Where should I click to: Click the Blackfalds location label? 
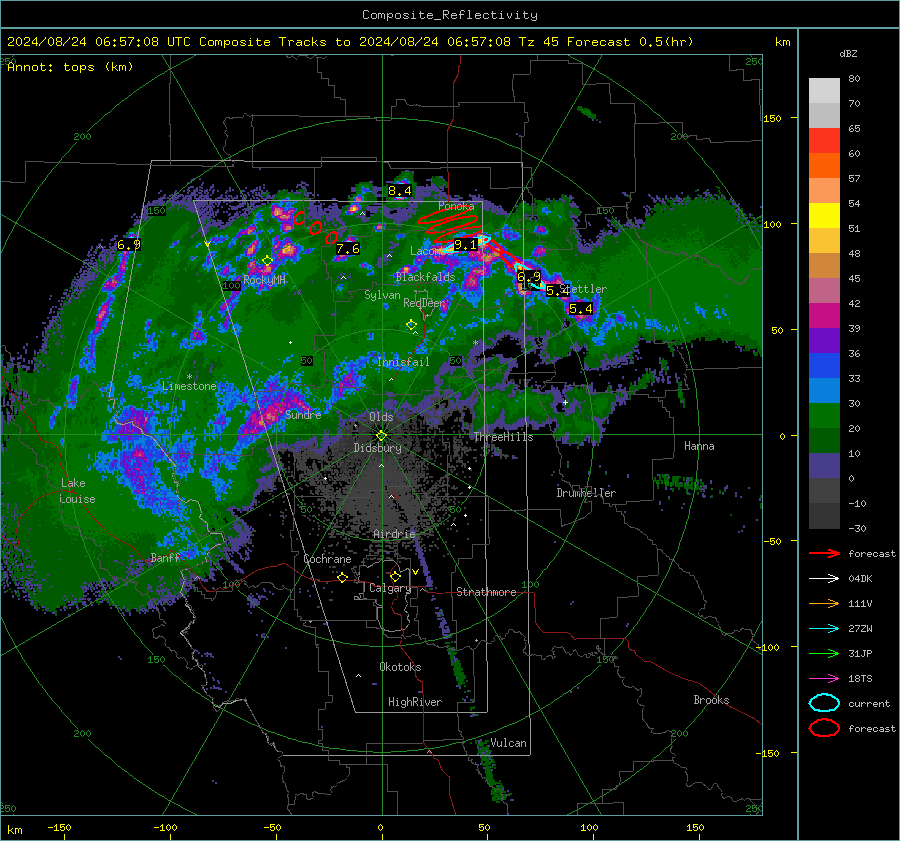click(425, 277)
